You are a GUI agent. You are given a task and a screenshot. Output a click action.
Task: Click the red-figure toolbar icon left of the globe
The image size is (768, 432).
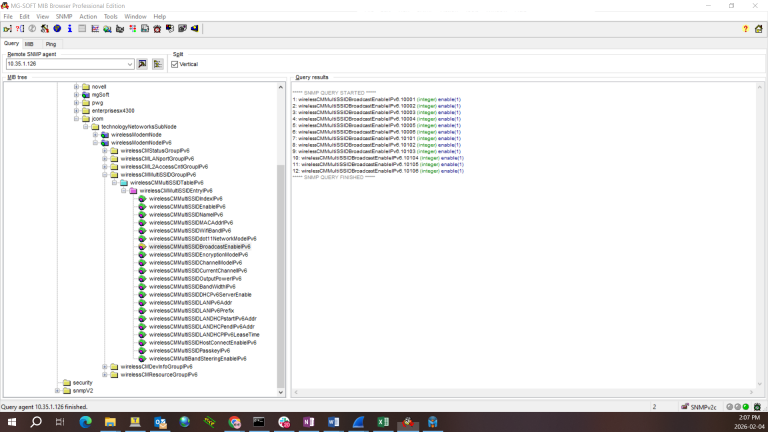(45, 29)
